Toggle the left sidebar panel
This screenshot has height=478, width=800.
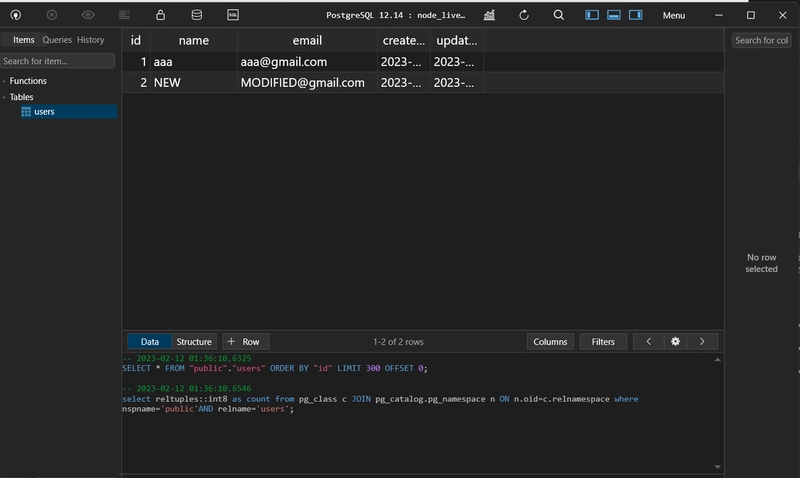tap(592, 15)
